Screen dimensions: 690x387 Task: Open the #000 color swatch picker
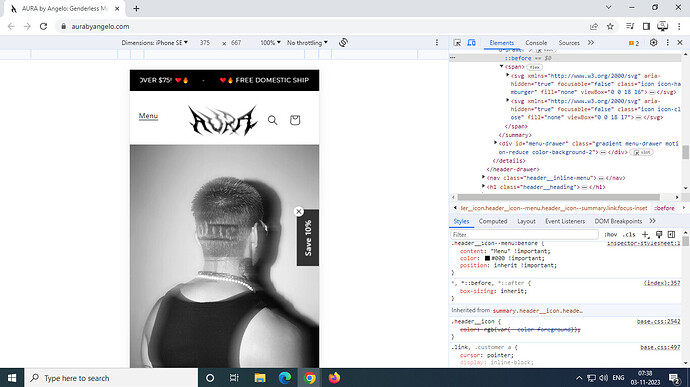pyautogui.click(x=487, y=258)
